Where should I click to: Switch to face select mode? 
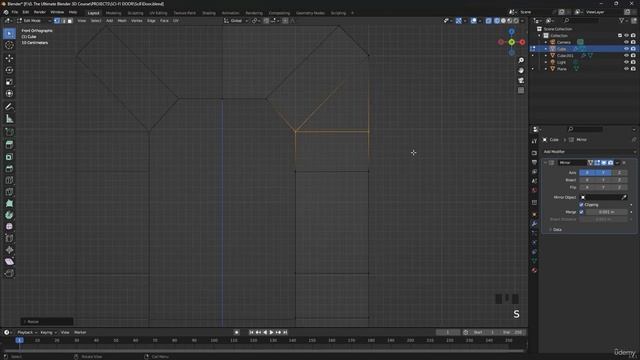coord(70,21)
